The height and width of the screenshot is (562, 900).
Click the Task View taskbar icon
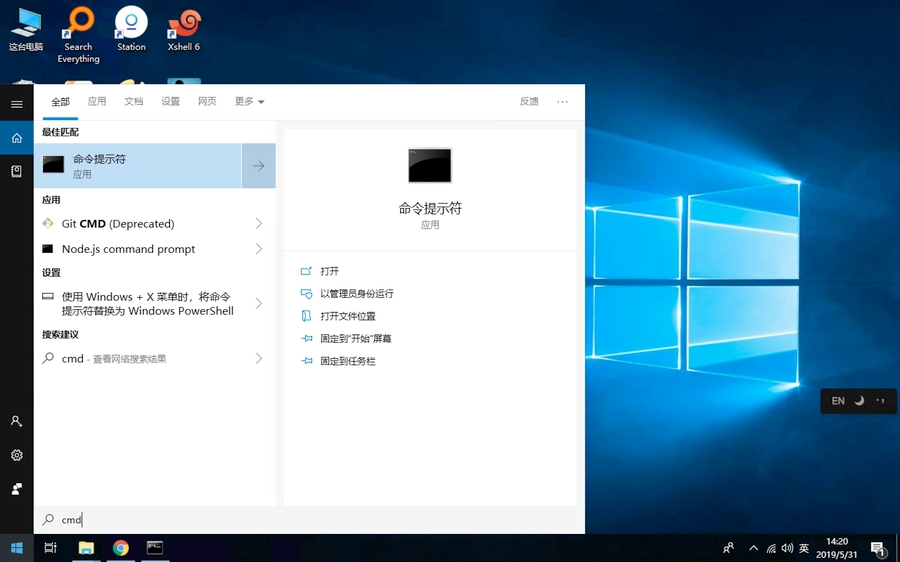[51, 548]
